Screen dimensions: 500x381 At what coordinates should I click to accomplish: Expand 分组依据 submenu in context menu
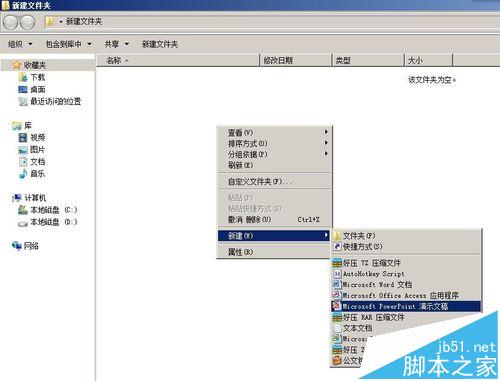click(x=274, y=154)
